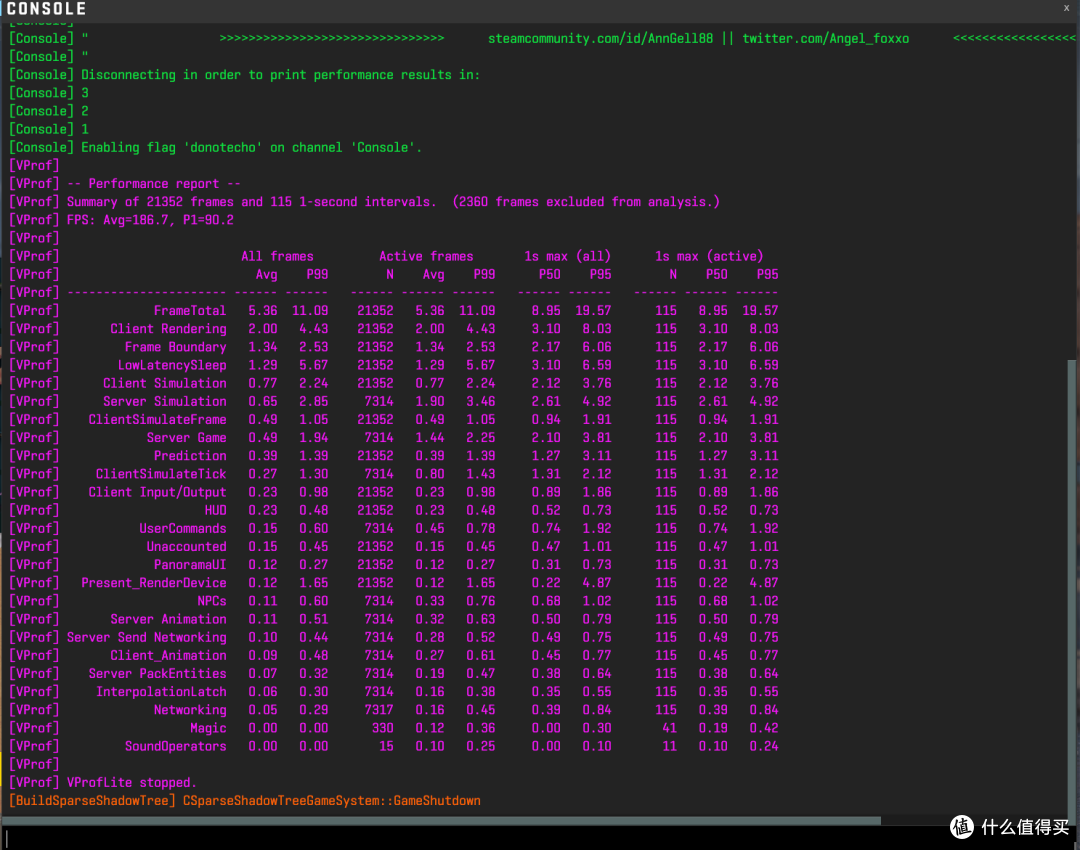Screen dimensions: 1080x850
Task: Click the CSparseShadowTreeGameSystem::GameShutdown orange line
Action: coord(331,801)
